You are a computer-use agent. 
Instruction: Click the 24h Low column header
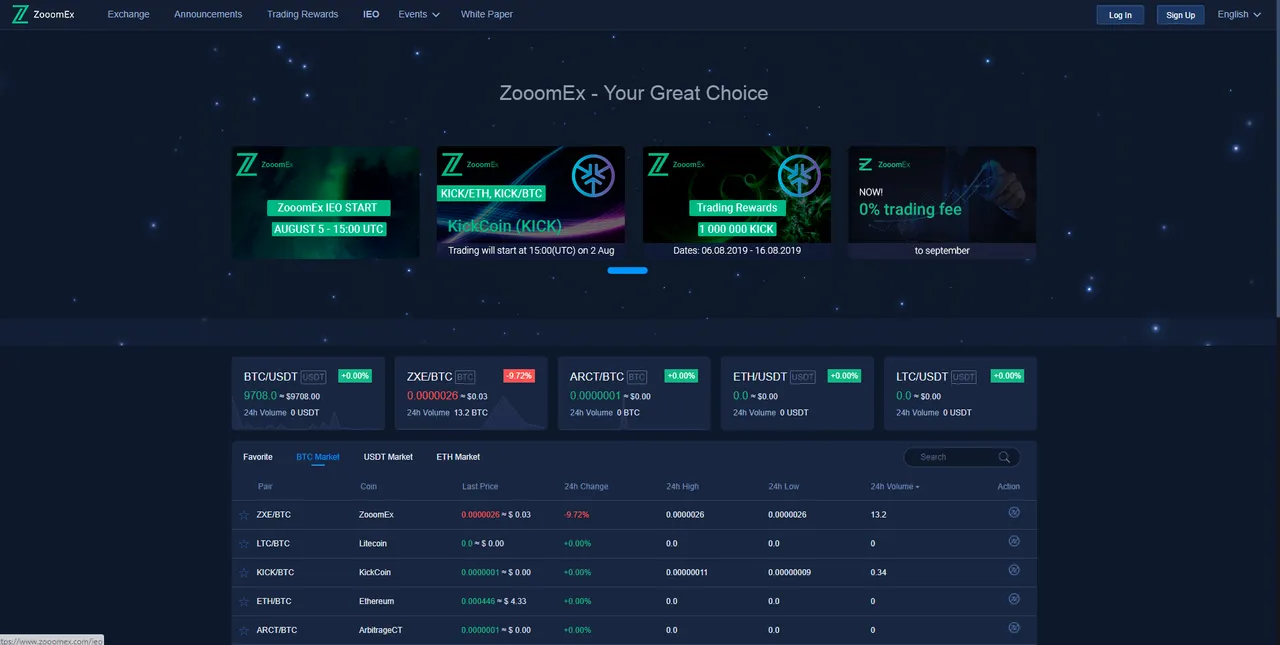click(784, 487)
